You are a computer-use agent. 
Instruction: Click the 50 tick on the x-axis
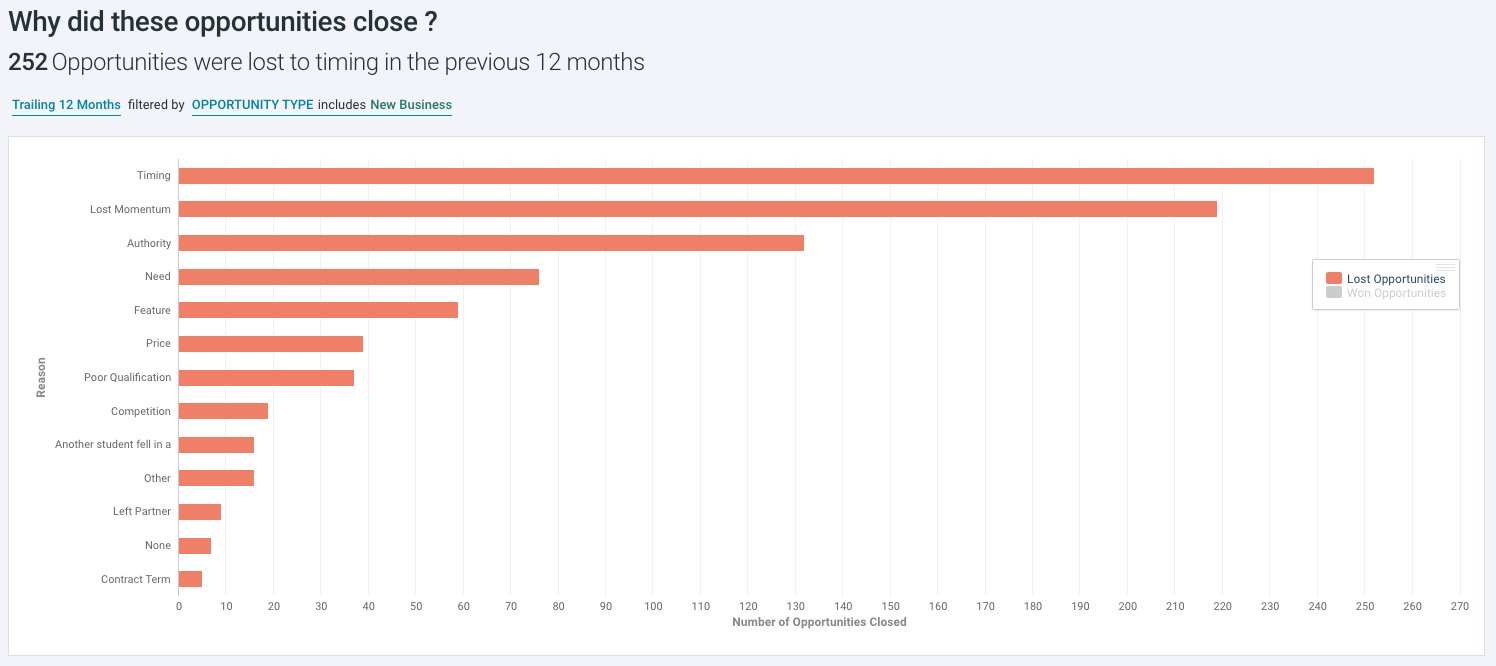pos(416,606)
